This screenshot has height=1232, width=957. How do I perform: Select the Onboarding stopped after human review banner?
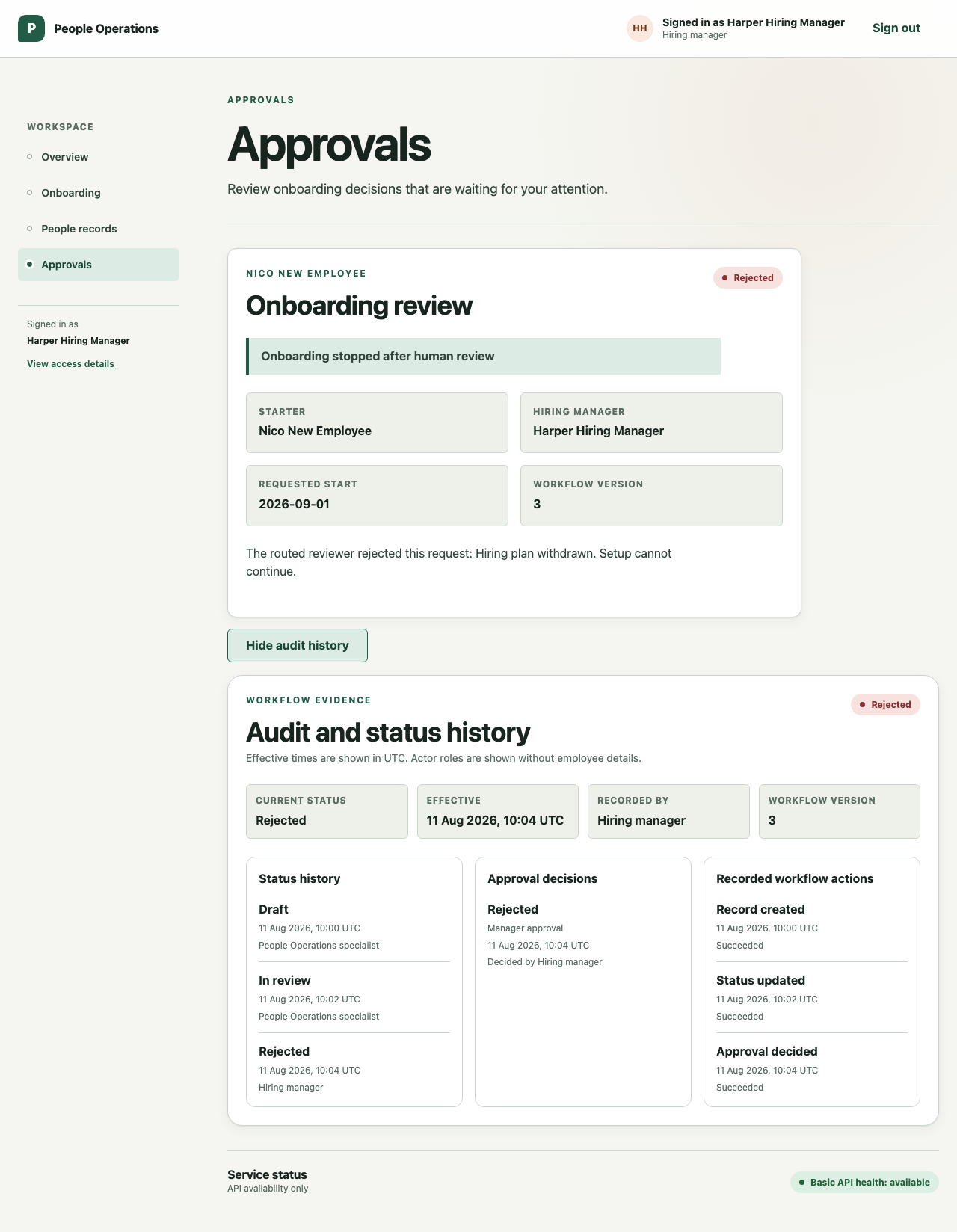(483, 356)
